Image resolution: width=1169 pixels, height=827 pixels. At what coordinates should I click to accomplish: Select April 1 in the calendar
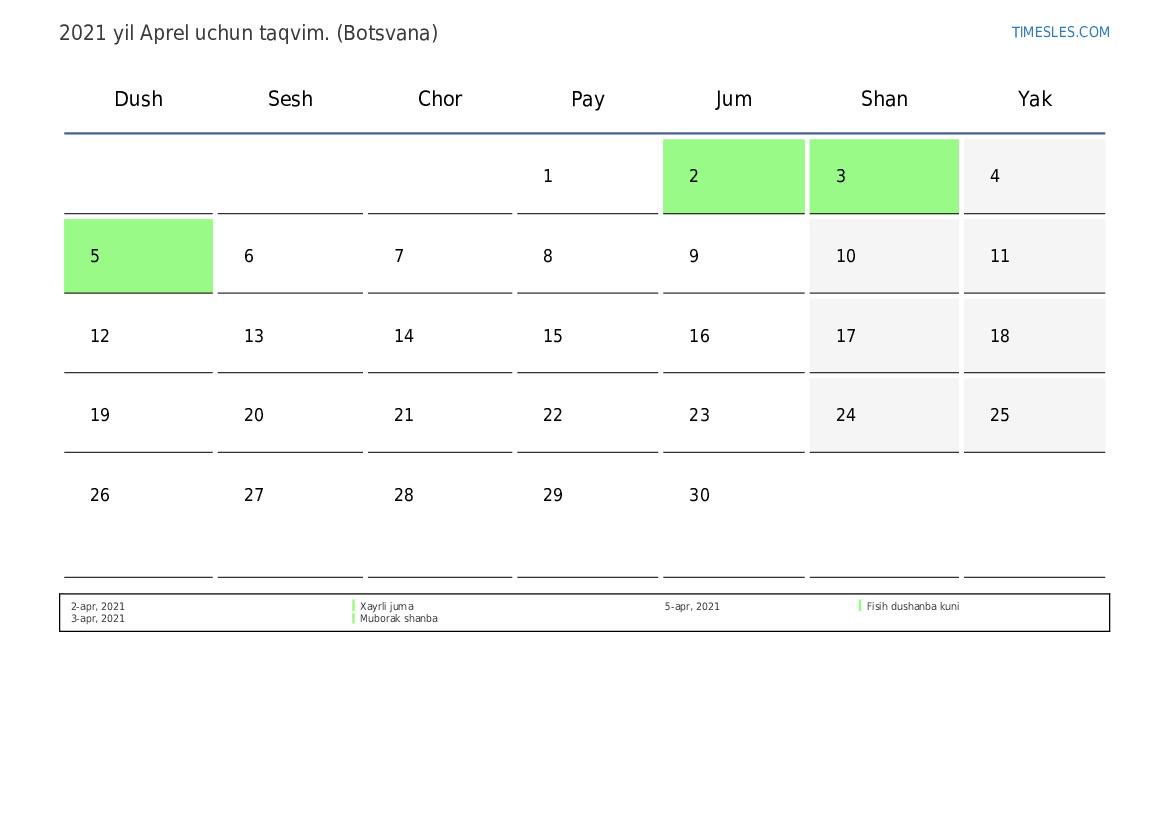587,176
